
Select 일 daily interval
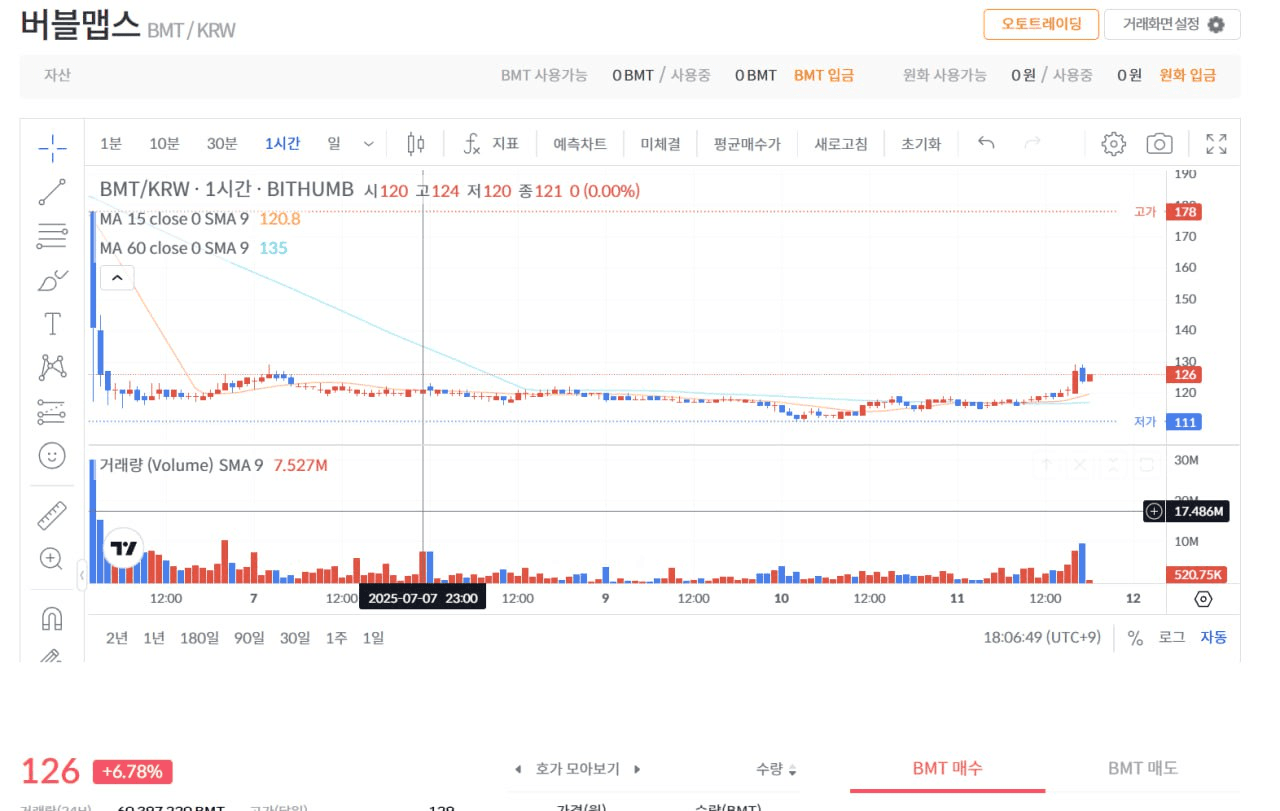coord(334,144)
